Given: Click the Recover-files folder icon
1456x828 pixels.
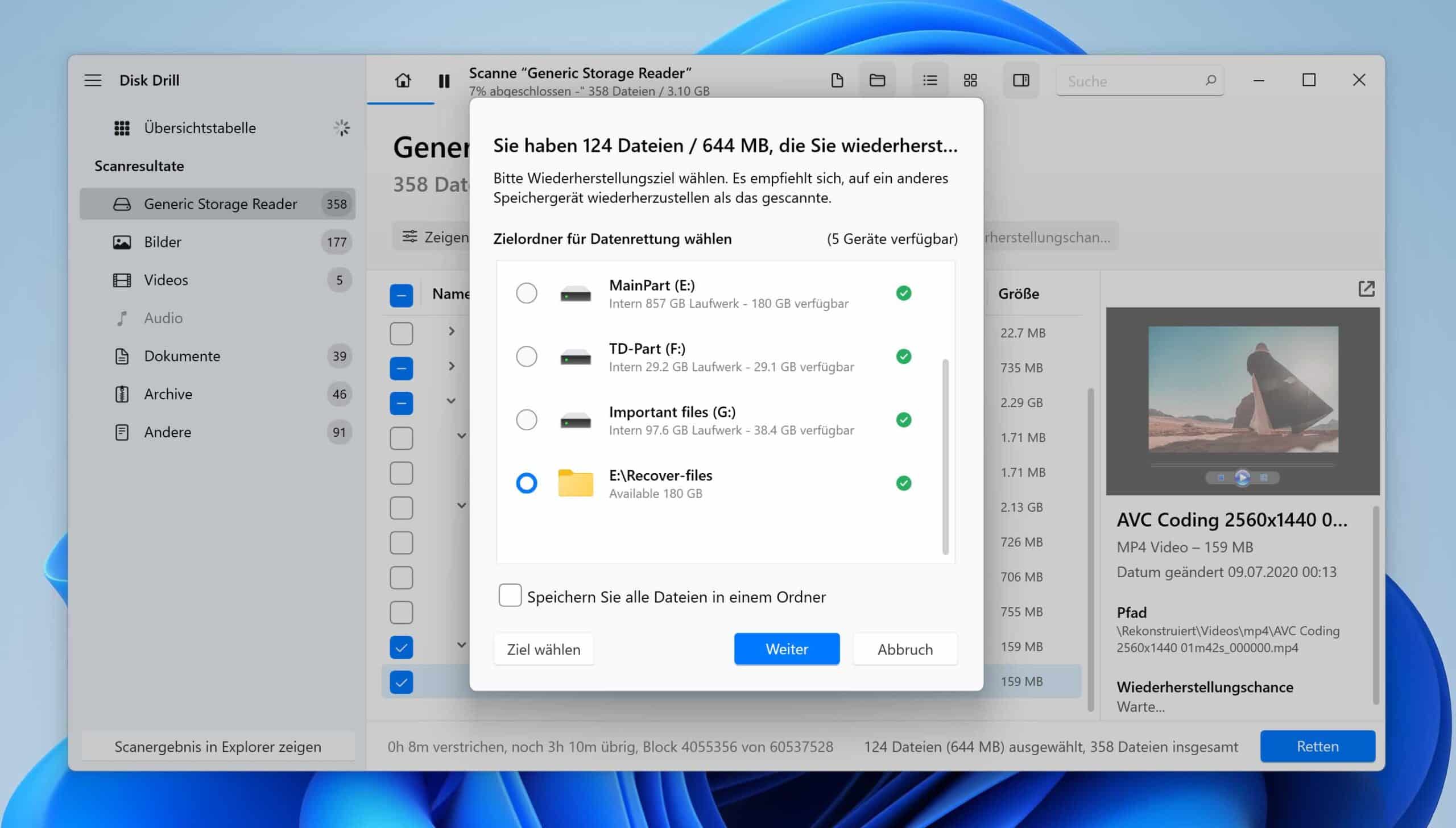Looking at the screenshot, I should click(575, 483).
